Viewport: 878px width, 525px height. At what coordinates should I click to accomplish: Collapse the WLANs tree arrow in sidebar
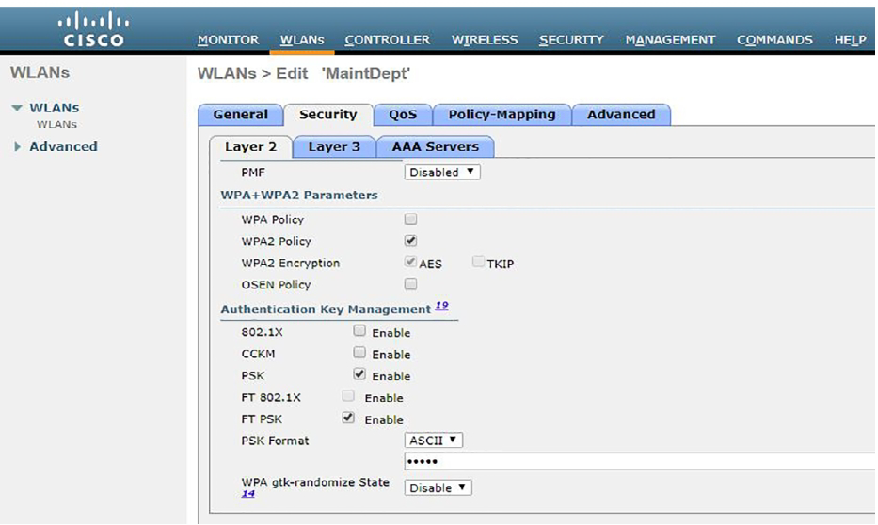click(17, 108)
